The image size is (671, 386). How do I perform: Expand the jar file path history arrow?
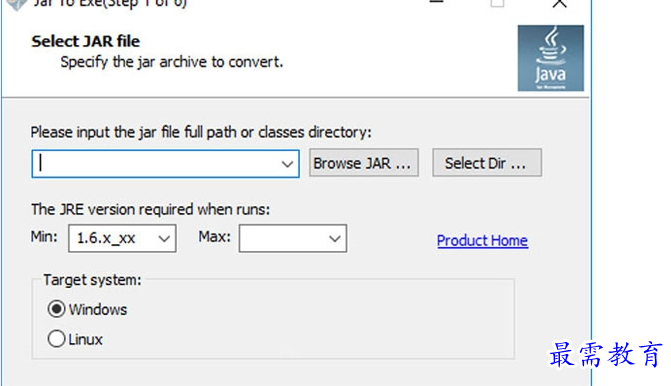coord(287,164)
